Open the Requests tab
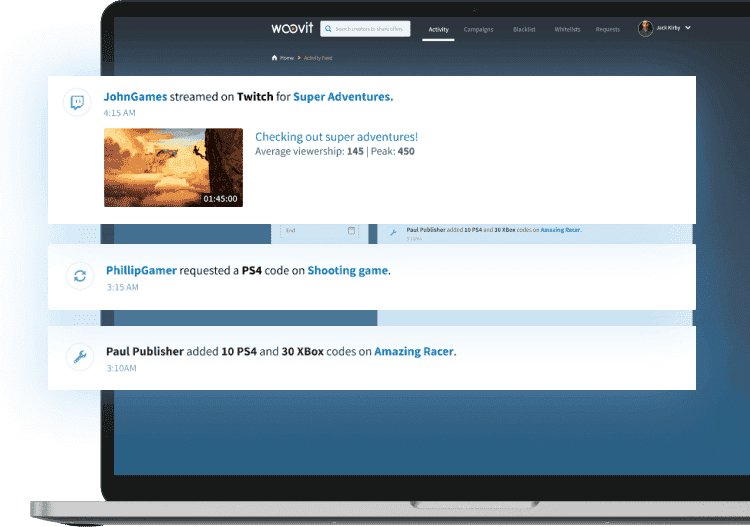Image resolution: width=750 pixels, height=527 pixels. (x=607, y=30)
